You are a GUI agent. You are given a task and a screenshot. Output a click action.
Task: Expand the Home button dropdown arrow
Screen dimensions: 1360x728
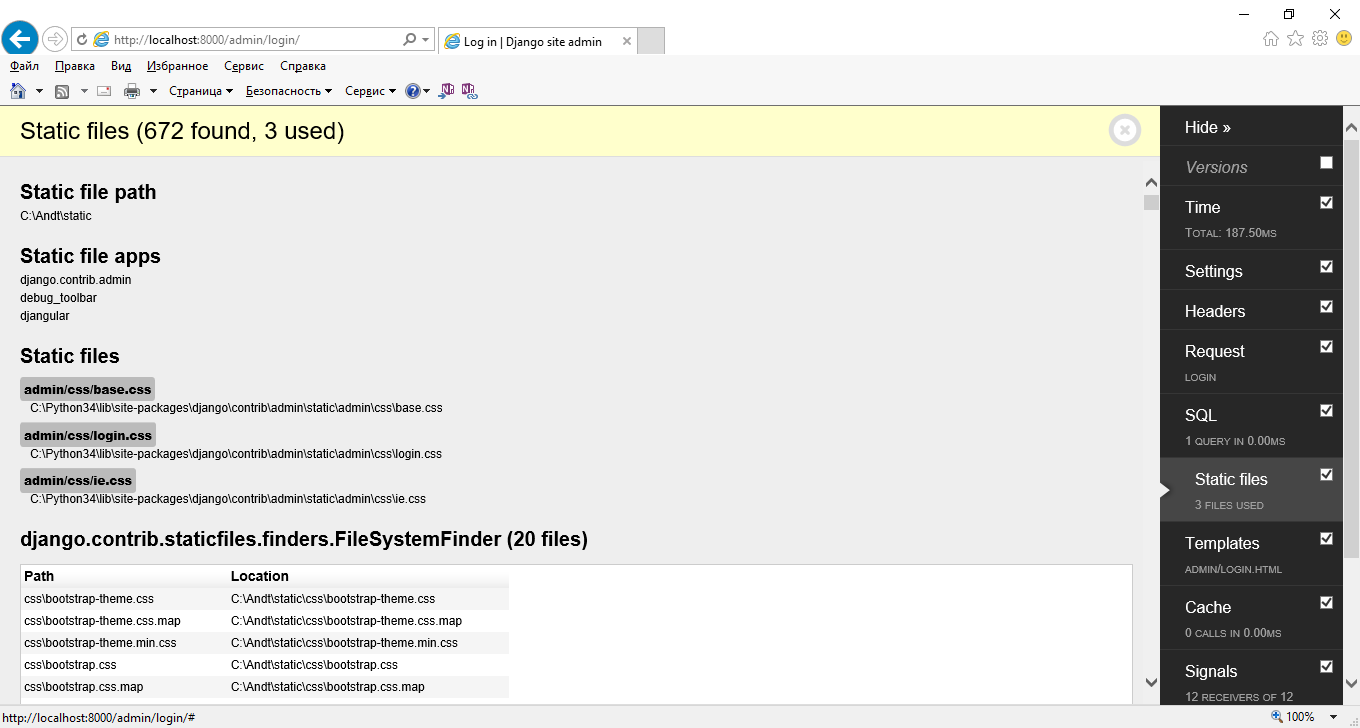(39, 91)
